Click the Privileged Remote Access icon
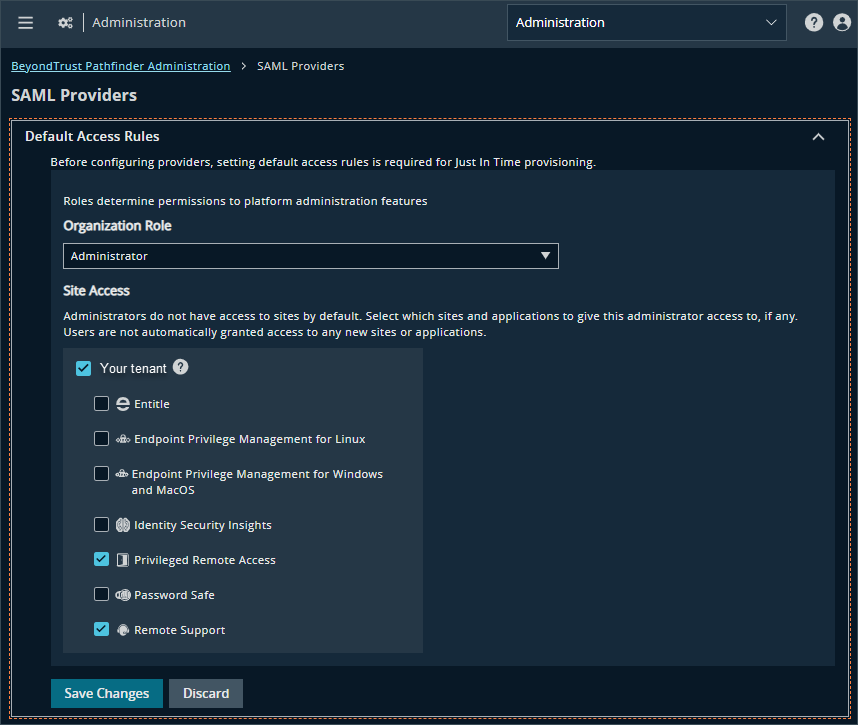 [123, 560]
